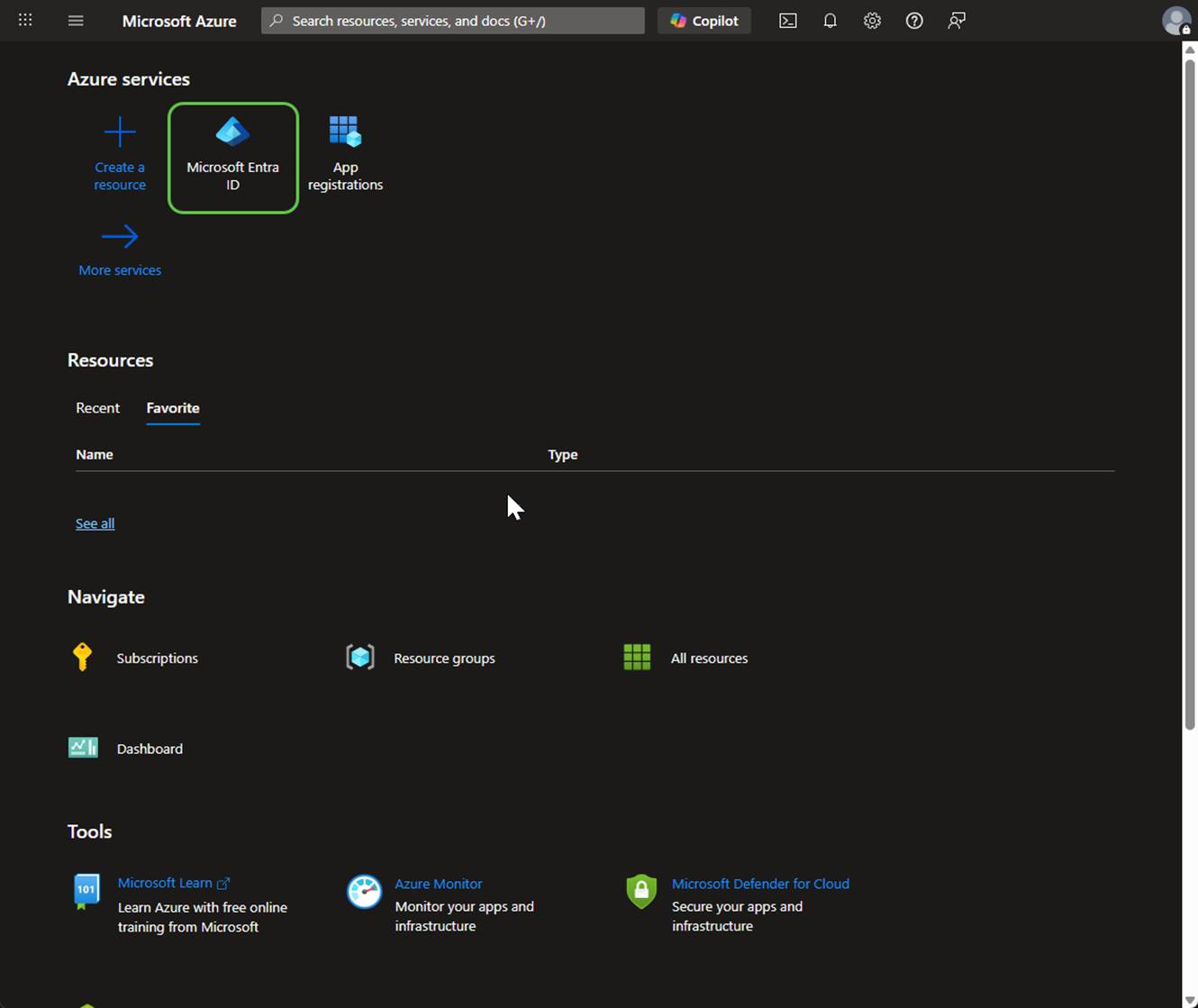This screenshot has width=1198, height=1008.
Task: Open notifications bell
Action: click(830, 21)
